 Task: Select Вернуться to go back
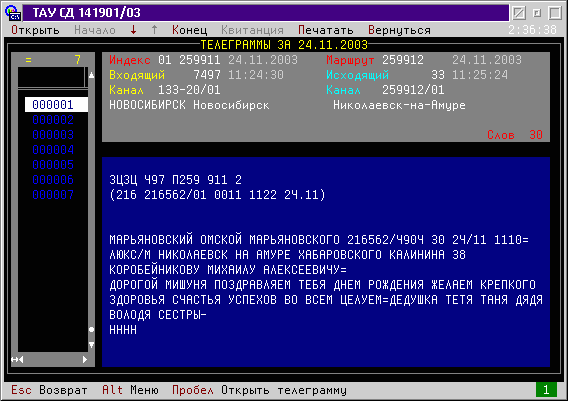point(400,30)
